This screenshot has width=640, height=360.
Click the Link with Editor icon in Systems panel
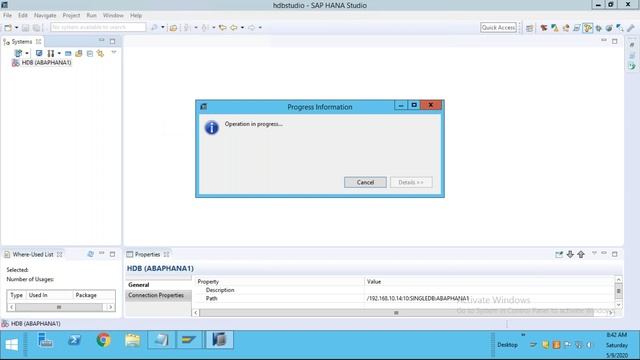coord(100,53)
